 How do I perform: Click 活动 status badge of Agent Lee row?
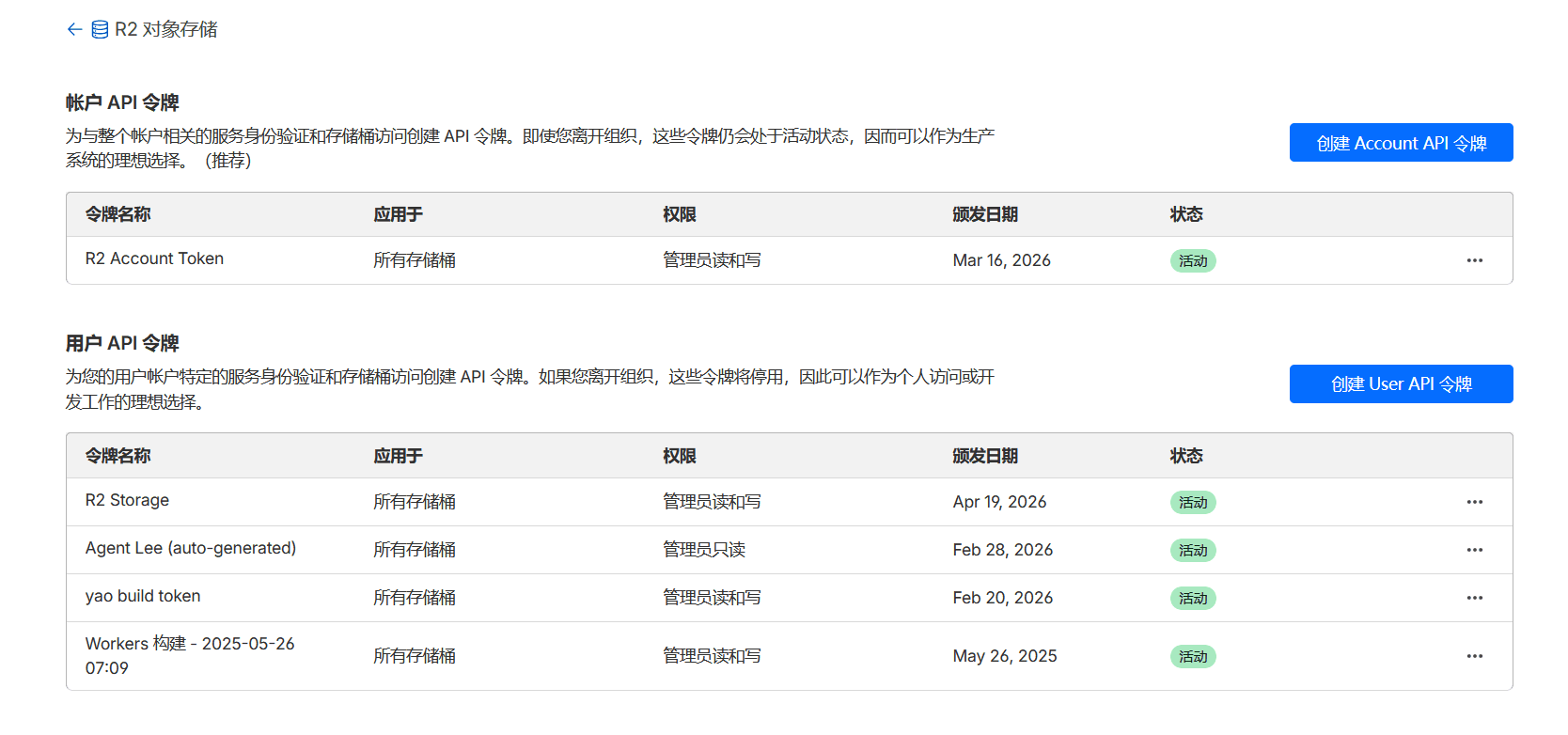[1193, 551]
